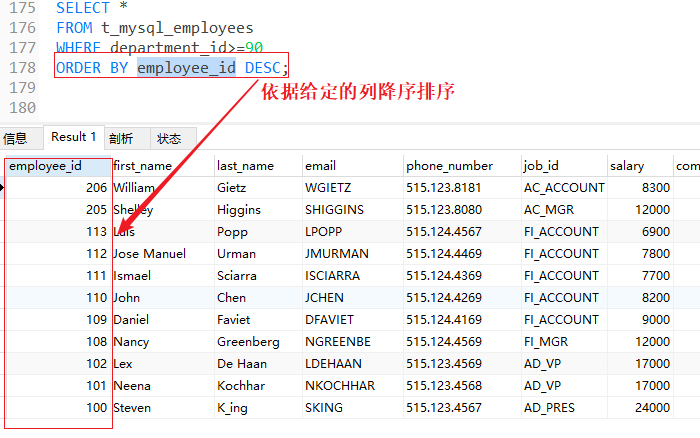Image resolution: width=700 pixels, height=438 pixels.
Task: Click first name cell Jose Manuel
Action: (x=162, y=254)
